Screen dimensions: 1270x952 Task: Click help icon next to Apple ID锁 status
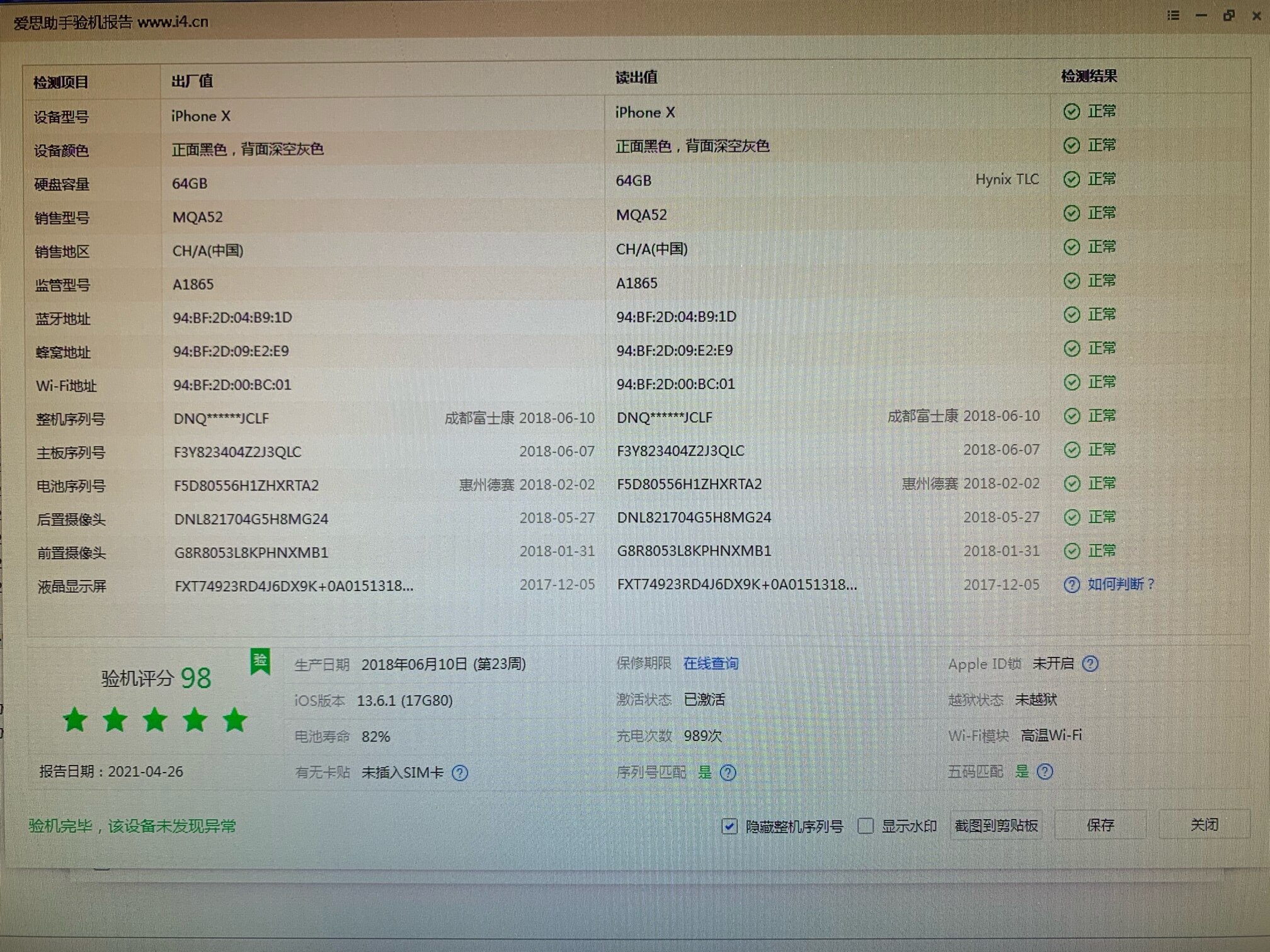[1090, 664]
